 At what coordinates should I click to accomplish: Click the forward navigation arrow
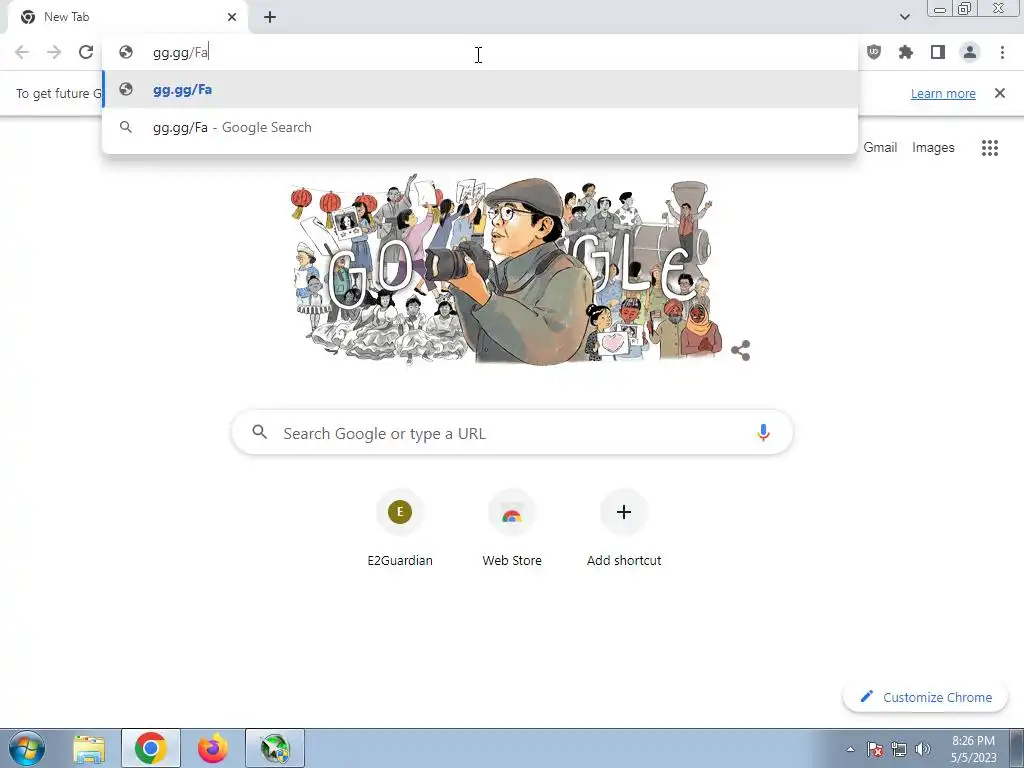pos(54,52)
